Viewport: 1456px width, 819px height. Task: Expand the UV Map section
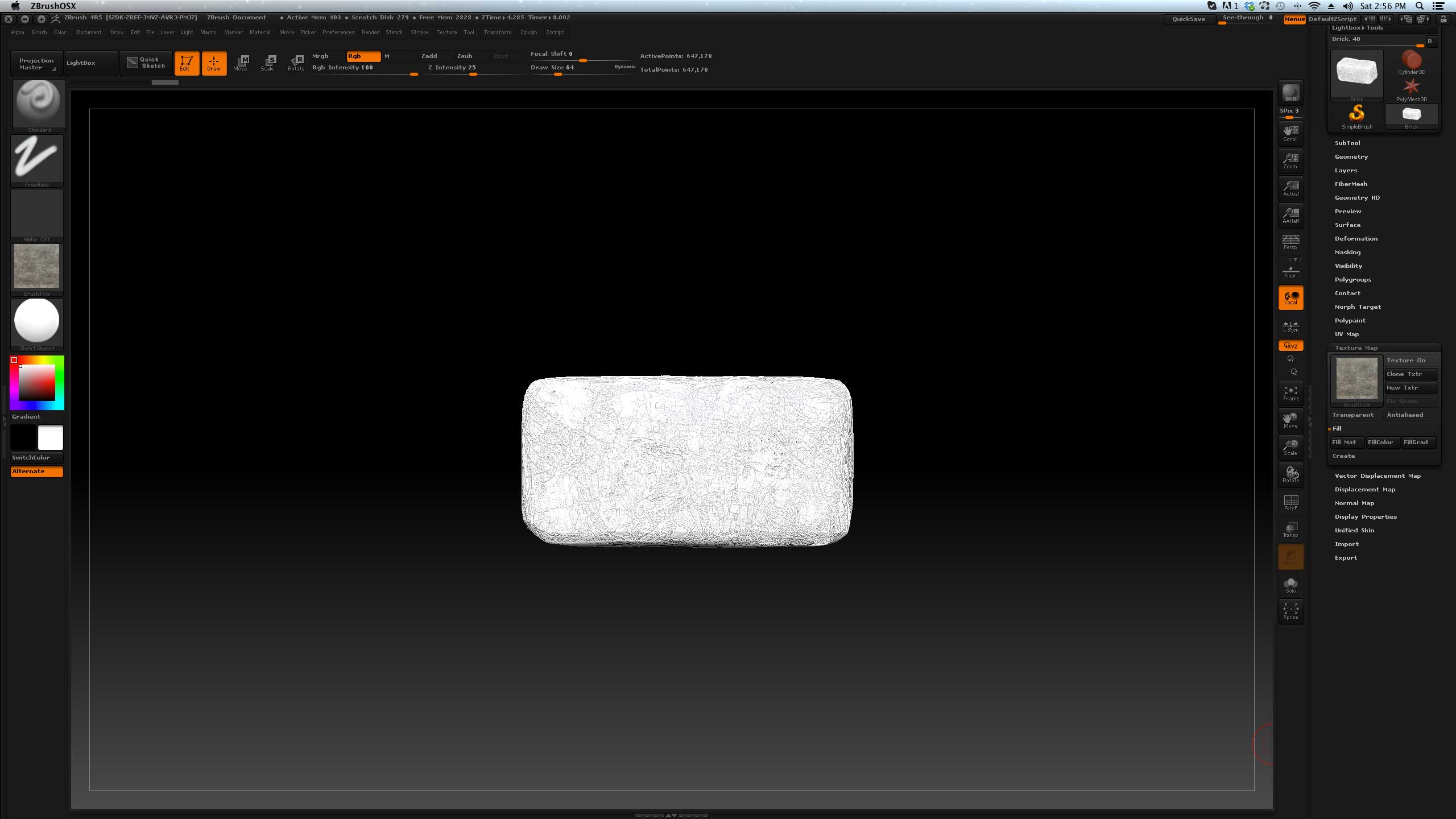[1347, 334]
